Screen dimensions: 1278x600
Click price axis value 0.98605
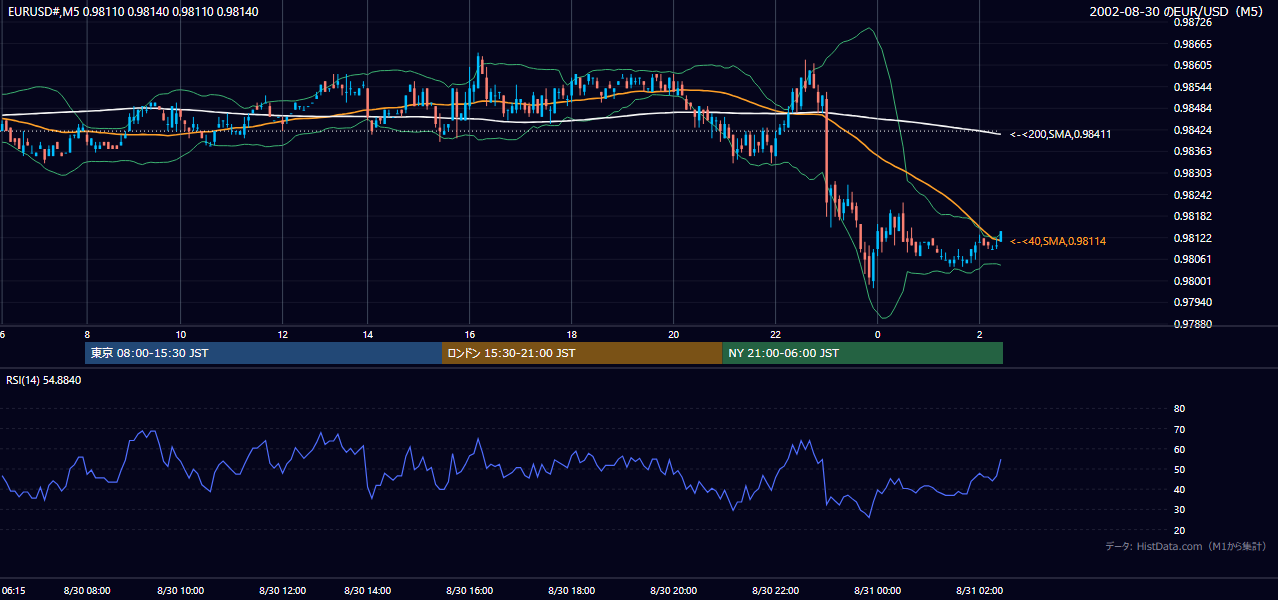(1192, 65)
